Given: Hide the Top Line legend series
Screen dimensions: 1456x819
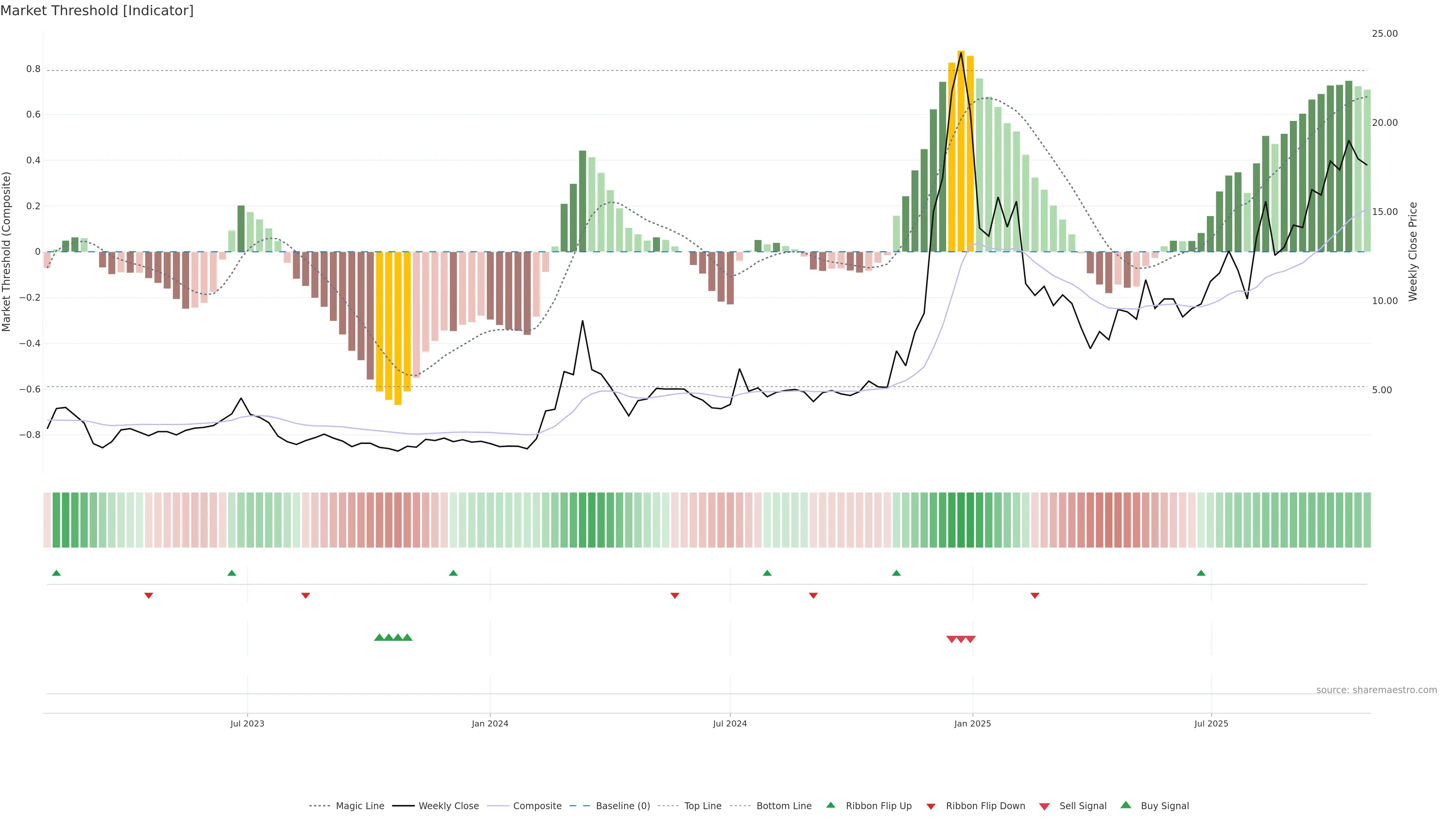Looking at the screenshot, I should [703, 806].
